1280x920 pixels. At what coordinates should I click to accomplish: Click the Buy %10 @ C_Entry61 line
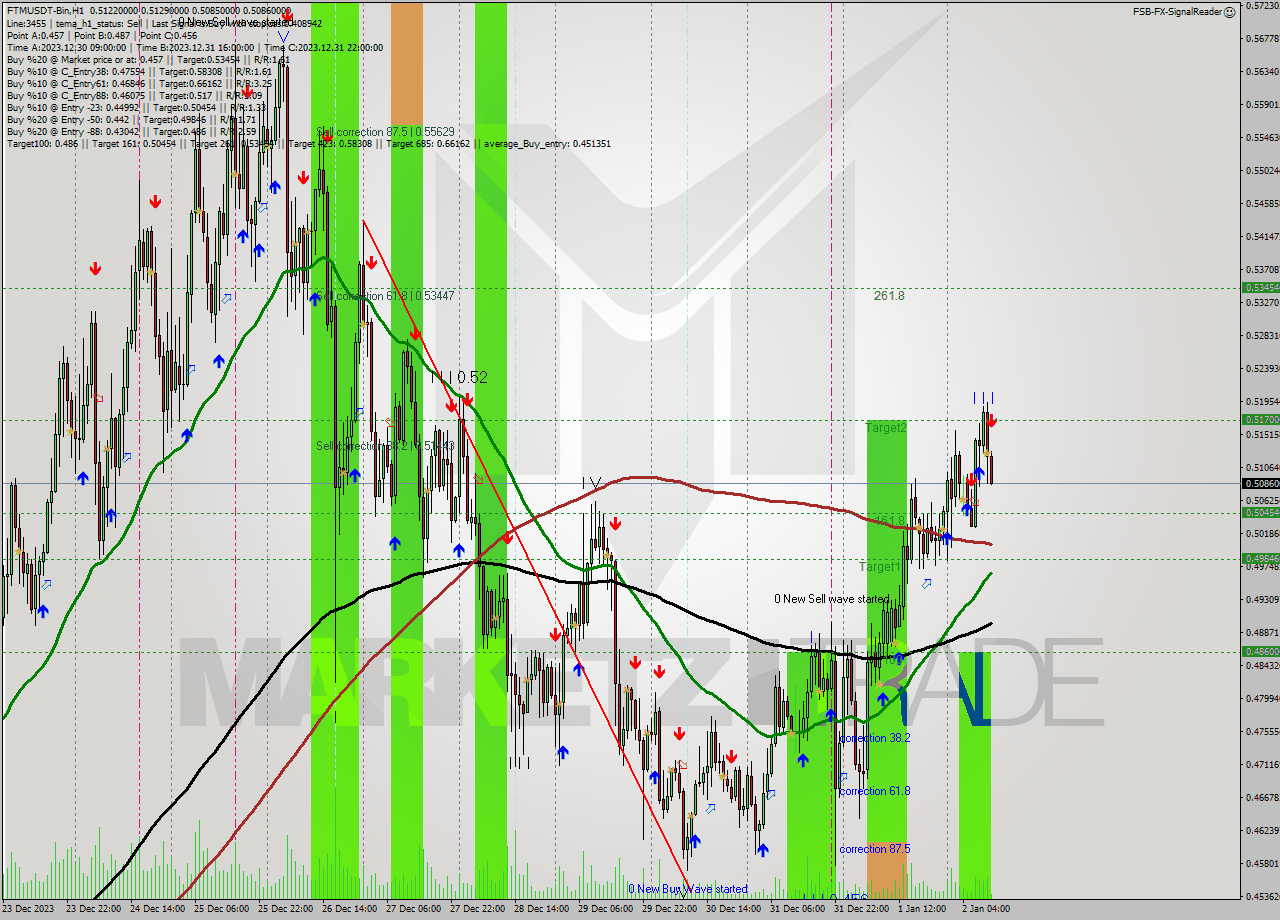point(139,83)
